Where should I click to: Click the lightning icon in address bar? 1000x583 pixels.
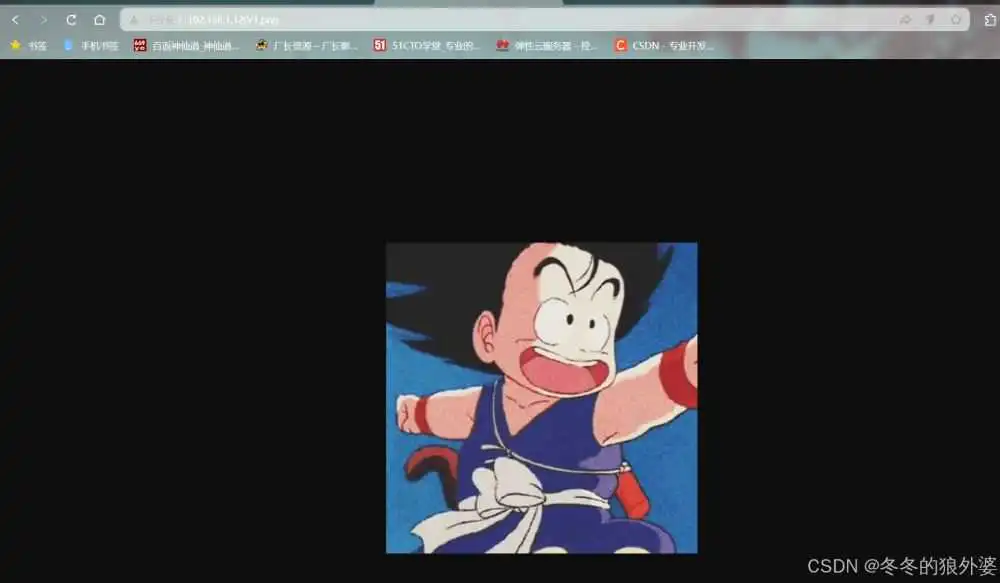(930, 20)
